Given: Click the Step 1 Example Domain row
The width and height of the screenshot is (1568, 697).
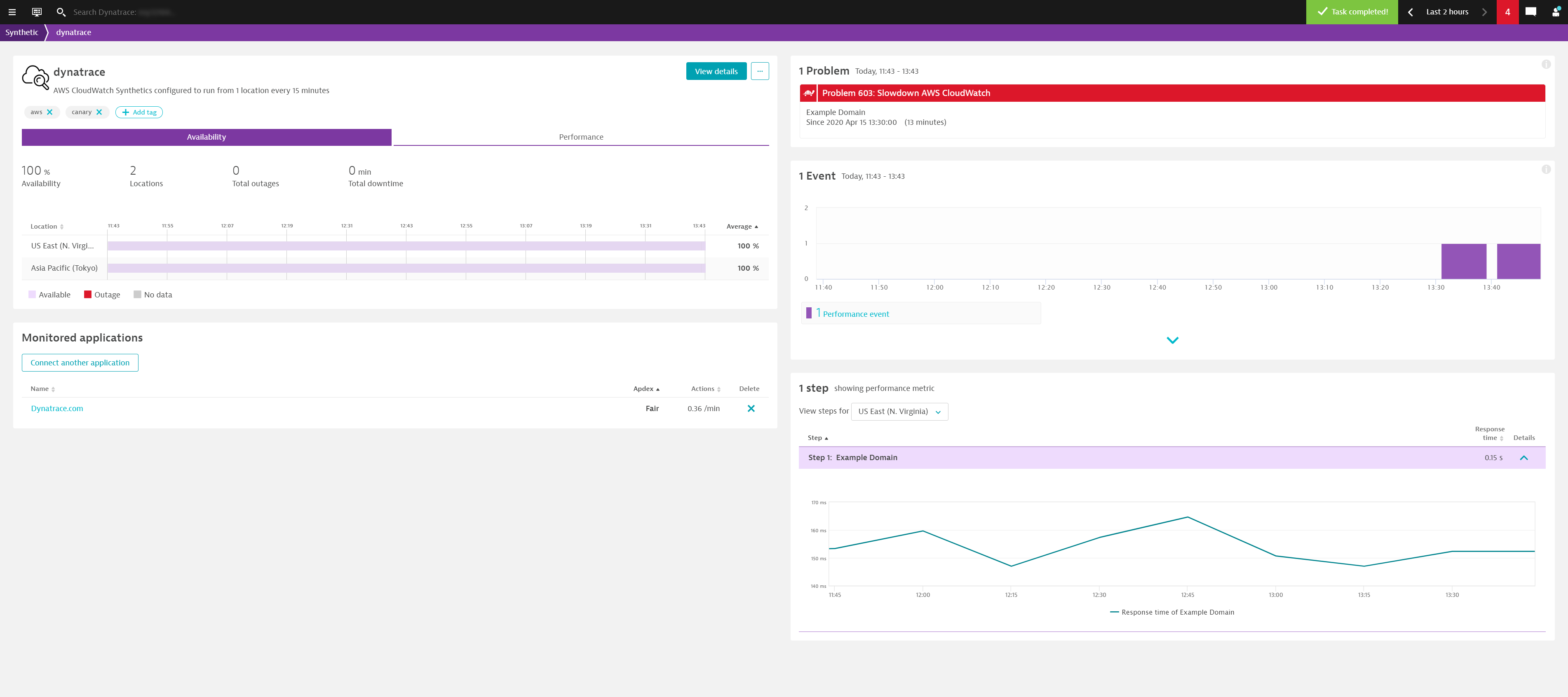Looking at the screenshot, I should 1172,458.
